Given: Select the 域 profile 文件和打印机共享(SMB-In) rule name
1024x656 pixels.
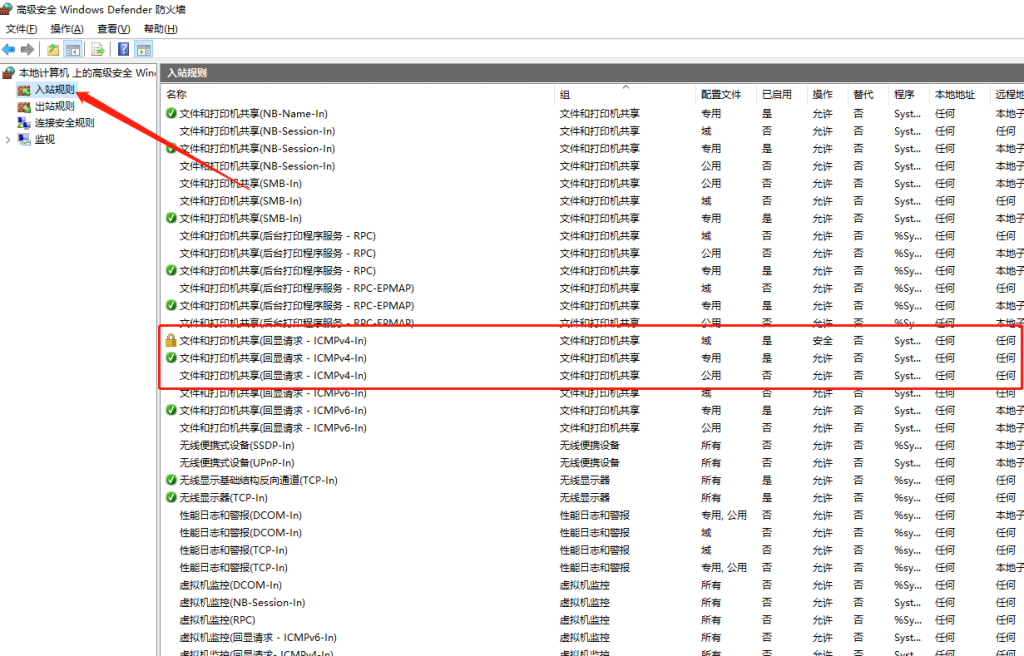Looking at the screenshot, I should coord(240,201).
